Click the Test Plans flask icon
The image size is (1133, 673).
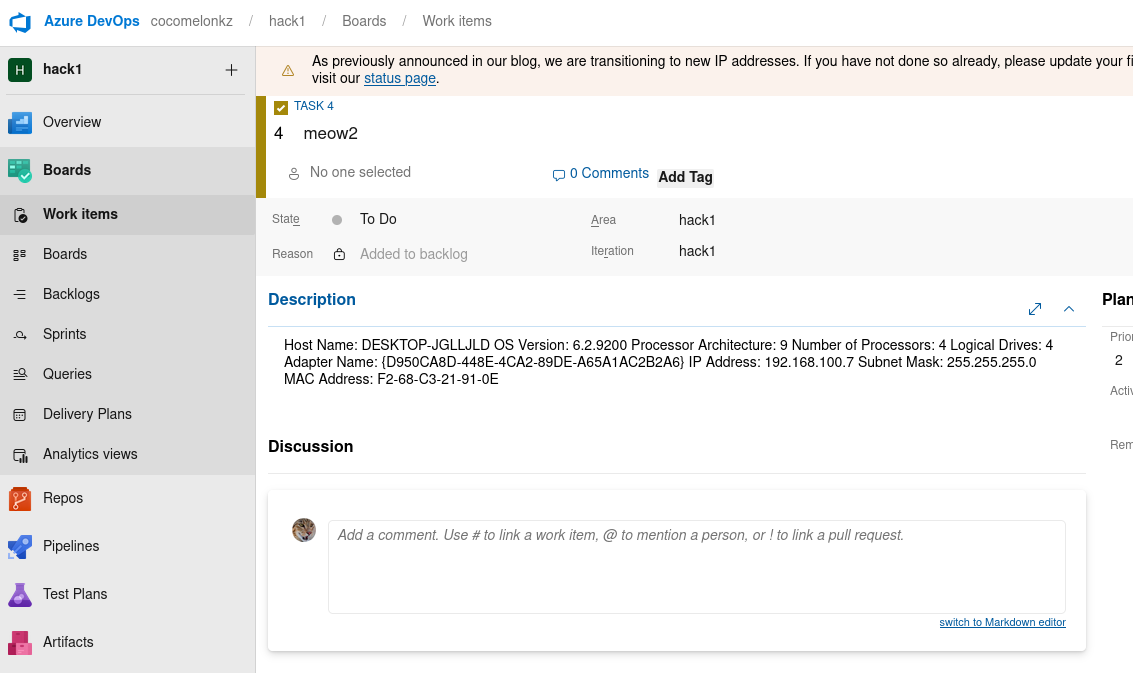coord(20,594)
